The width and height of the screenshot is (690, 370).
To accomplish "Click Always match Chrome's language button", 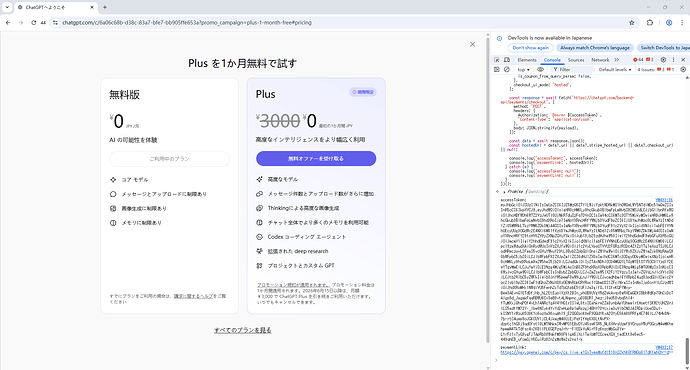I will (595, 48).
